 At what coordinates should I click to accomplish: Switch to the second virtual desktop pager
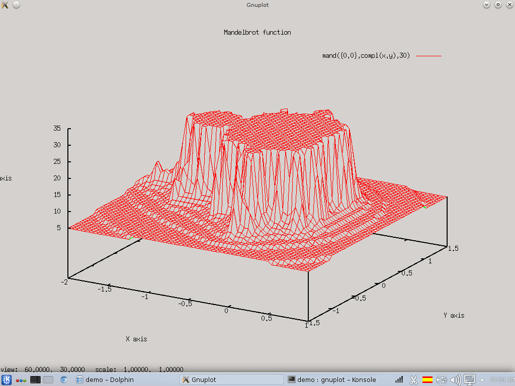(x=48, y=380)
